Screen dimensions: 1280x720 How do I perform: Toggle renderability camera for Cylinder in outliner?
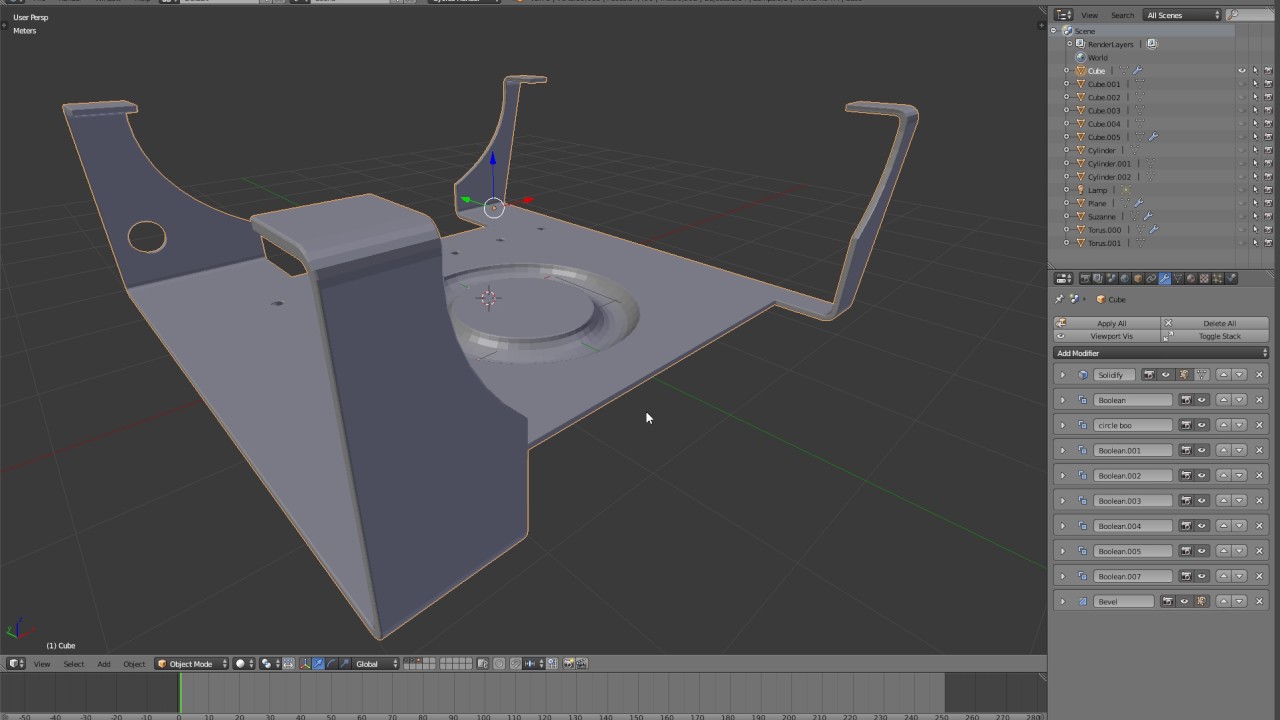(x=1268, y=150)
